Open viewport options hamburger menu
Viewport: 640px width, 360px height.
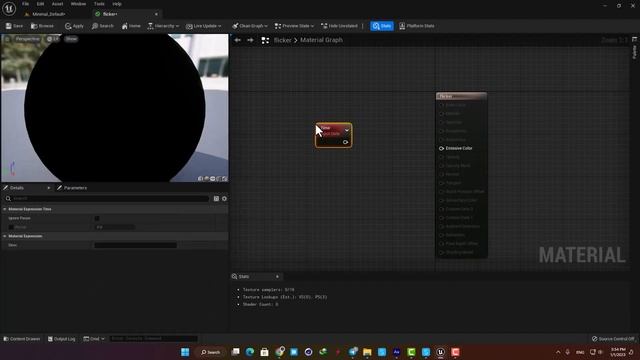(7, 39)
